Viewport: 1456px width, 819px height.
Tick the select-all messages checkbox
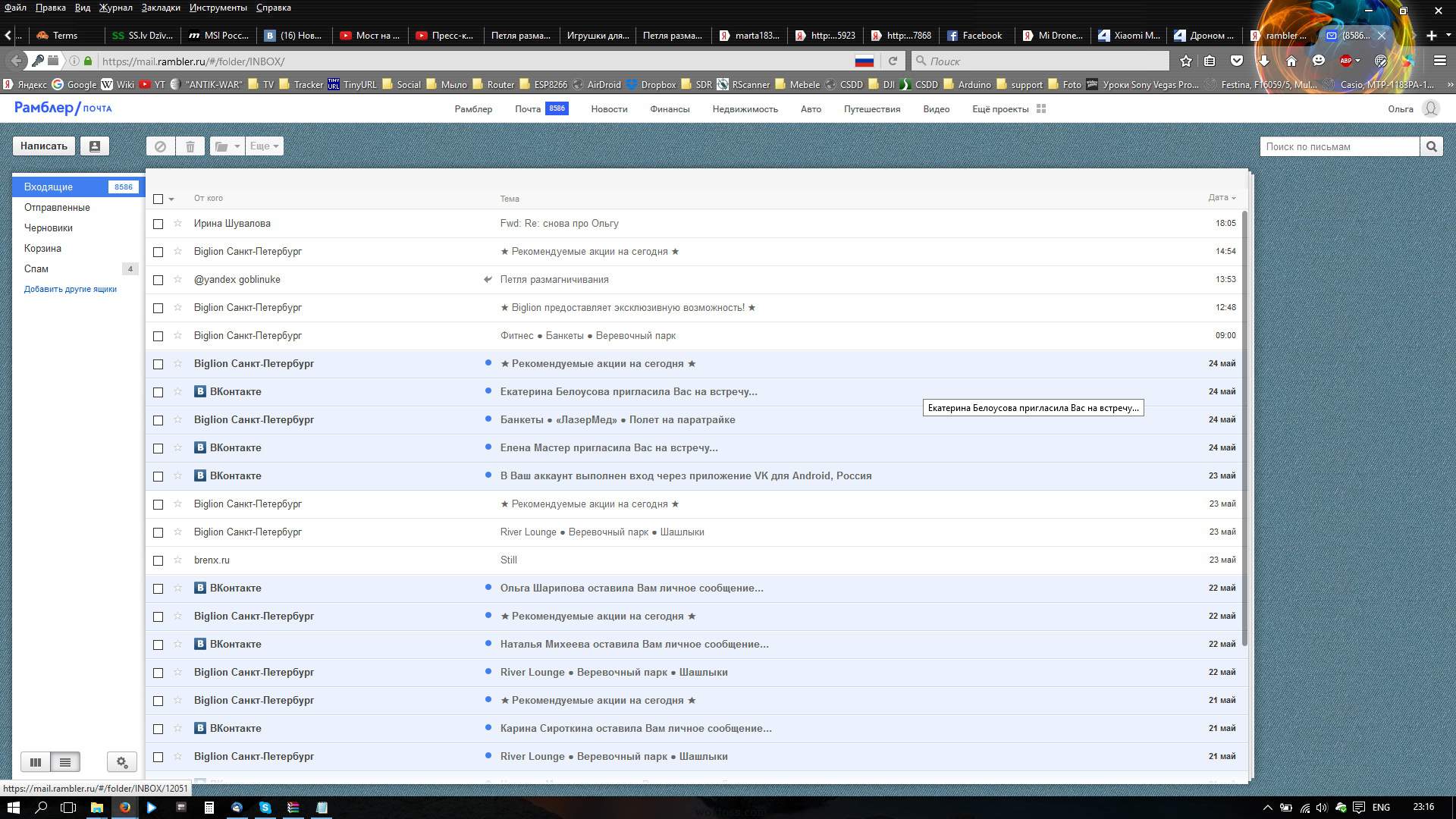[158, 199]
